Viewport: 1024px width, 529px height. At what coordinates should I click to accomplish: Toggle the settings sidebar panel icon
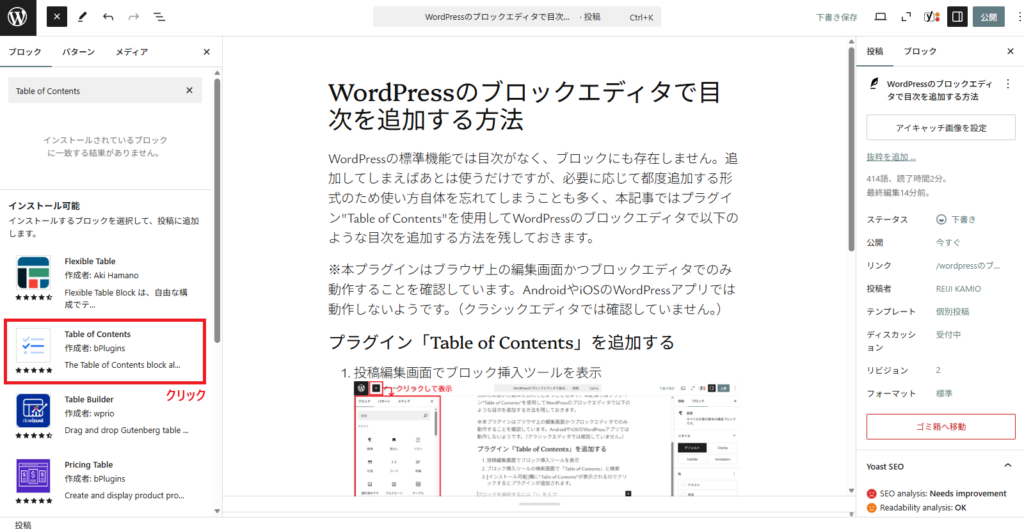click(957, 17)
